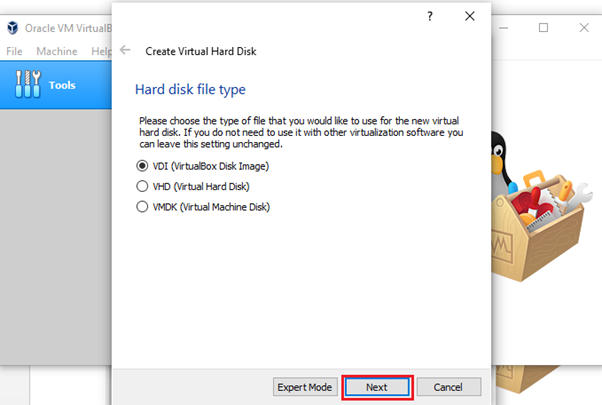
Task: Go back using the dialog's arrow
Action: click(x=125, y=50)
